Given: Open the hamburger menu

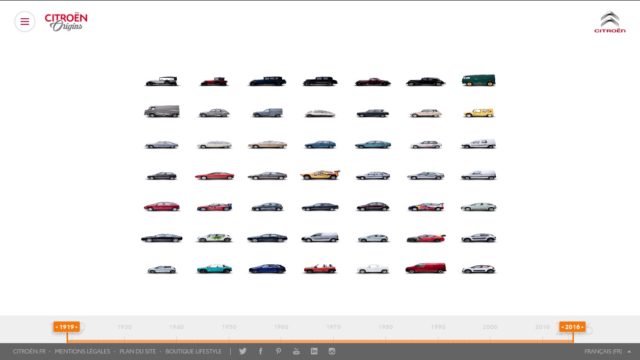Looking at the screenshot, I should pos(25,22).
